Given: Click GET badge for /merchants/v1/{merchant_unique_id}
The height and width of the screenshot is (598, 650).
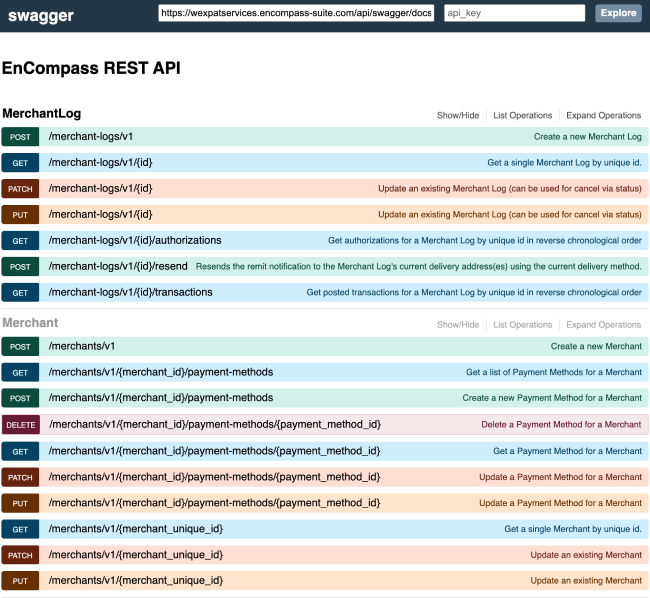Looking at the screenshot, I should [20, 529].
